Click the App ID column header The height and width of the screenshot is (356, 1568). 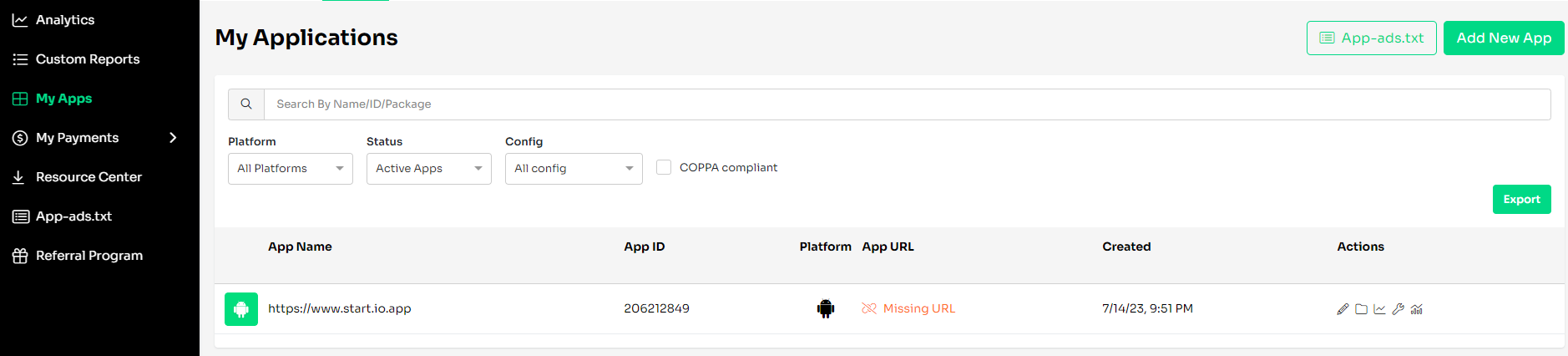(x=645, y=247)
